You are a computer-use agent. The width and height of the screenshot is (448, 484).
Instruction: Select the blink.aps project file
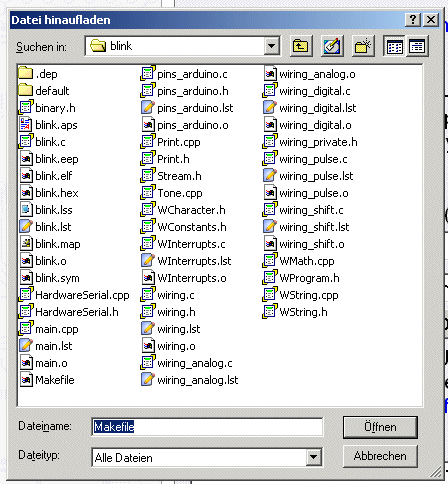[x=49, y=125]
